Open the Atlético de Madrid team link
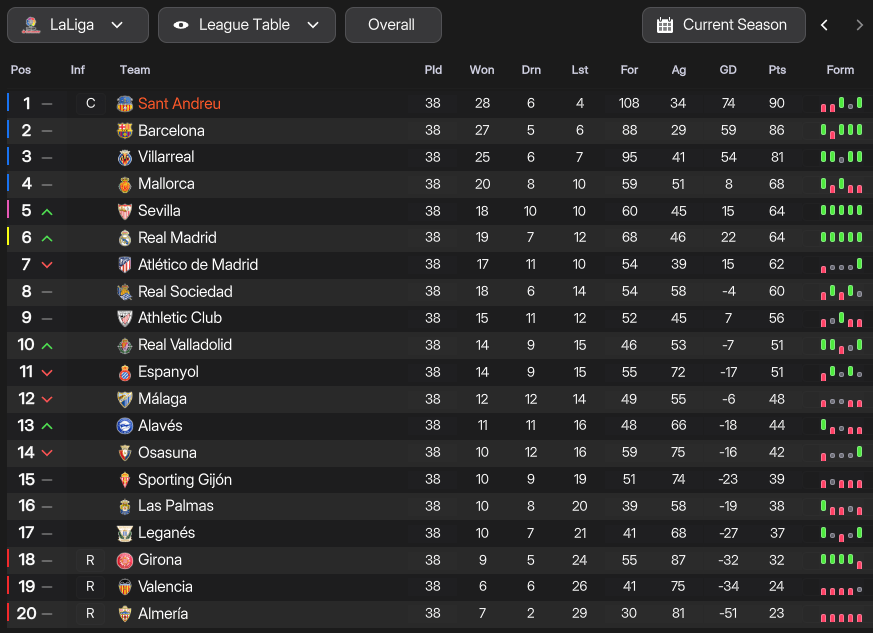This screenshot has width=873, height=633. point(198,265)
